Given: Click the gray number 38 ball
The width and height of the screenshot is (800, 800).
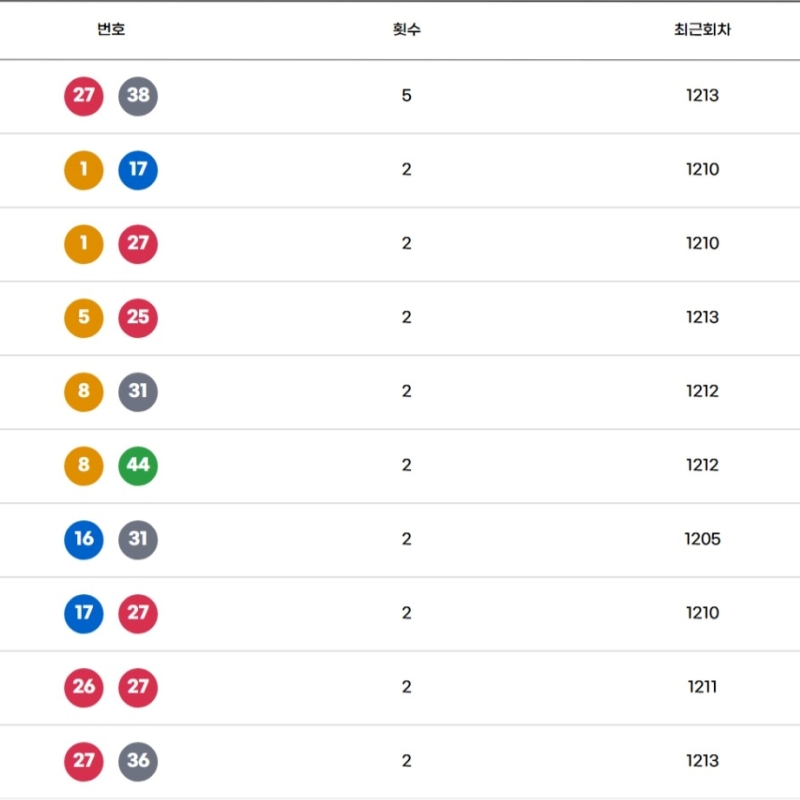Looking at the screenshot, I should [138, 96].
